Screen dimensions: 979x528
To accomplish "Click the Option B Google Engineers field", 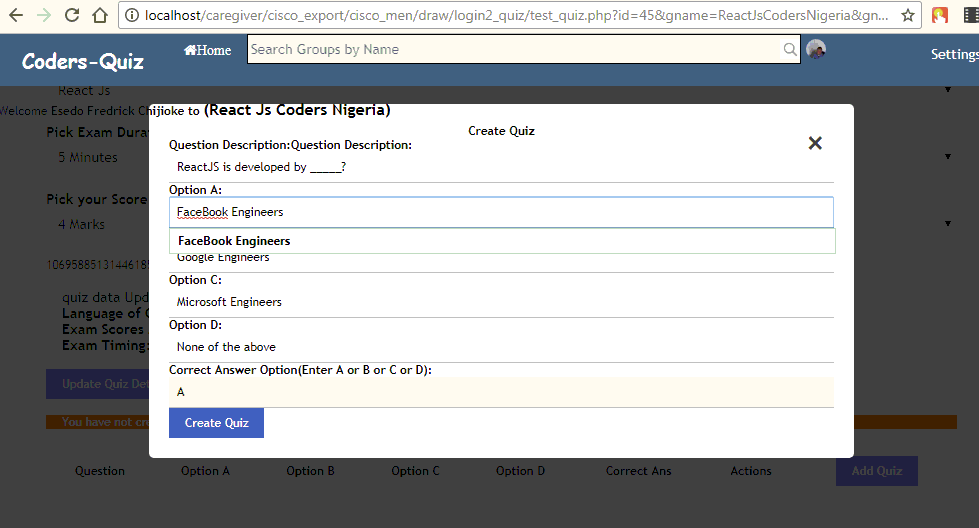I will (501, 262).
